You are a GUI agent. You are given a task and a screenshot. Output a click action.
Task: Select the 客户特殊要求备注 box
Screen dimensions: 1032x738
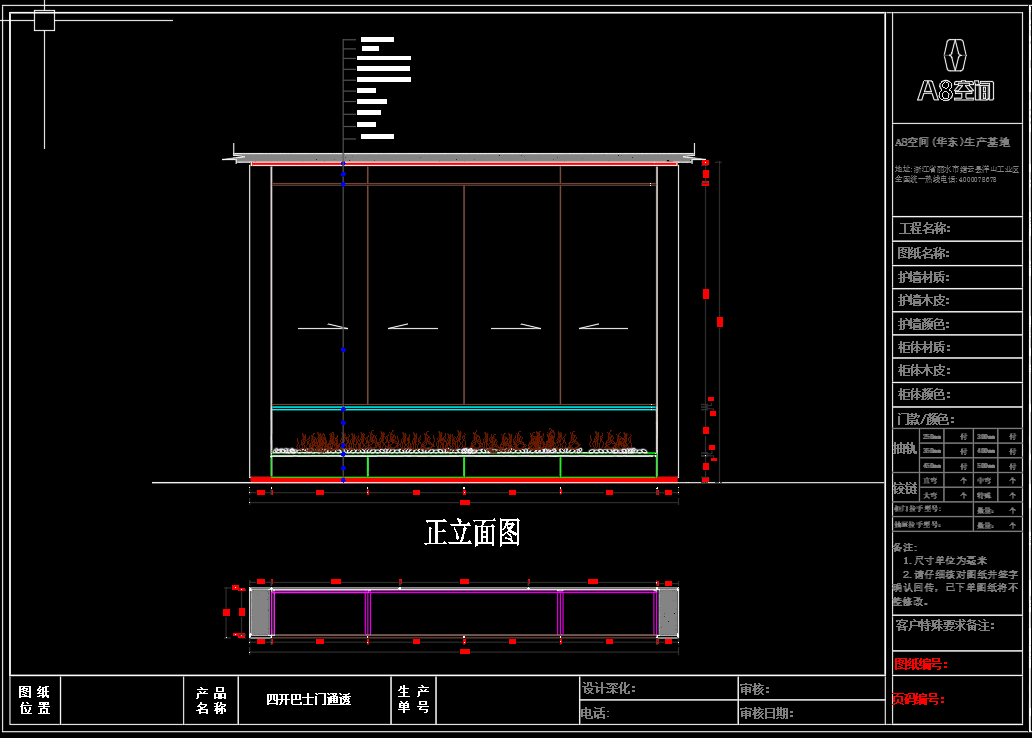(x=944, y=625)
